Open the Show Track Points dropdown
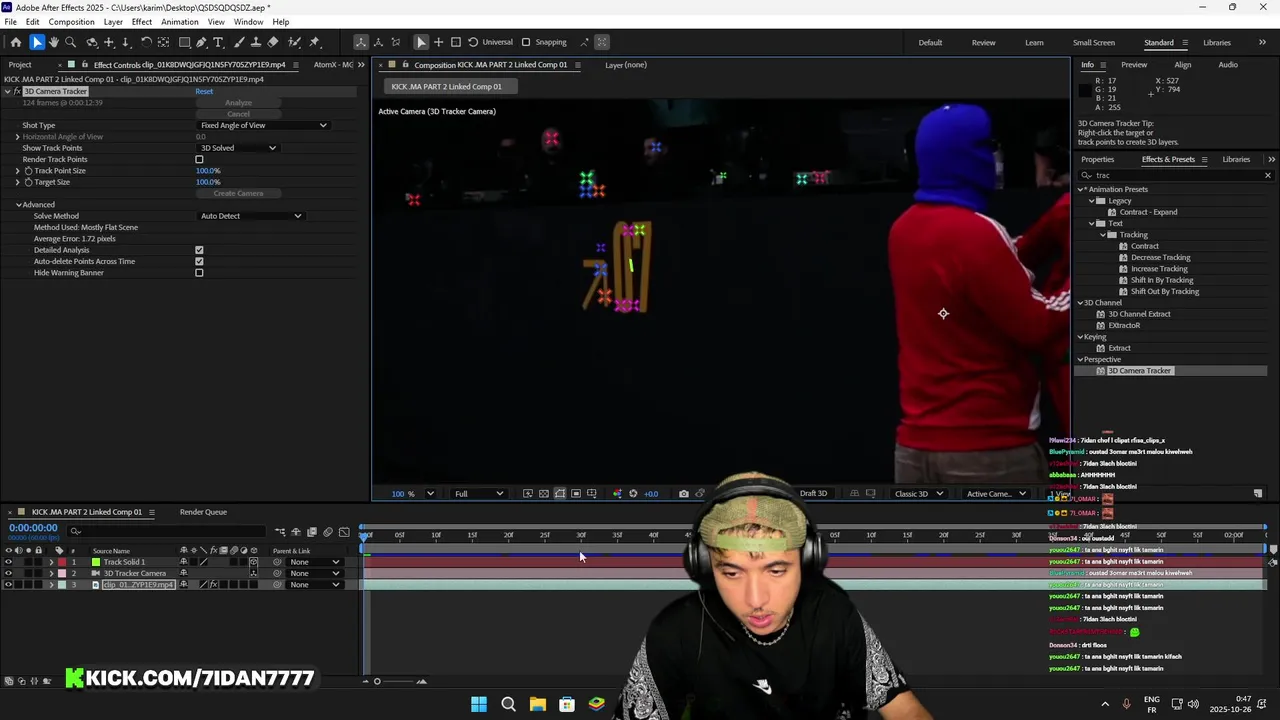 (x=238, y=148)
